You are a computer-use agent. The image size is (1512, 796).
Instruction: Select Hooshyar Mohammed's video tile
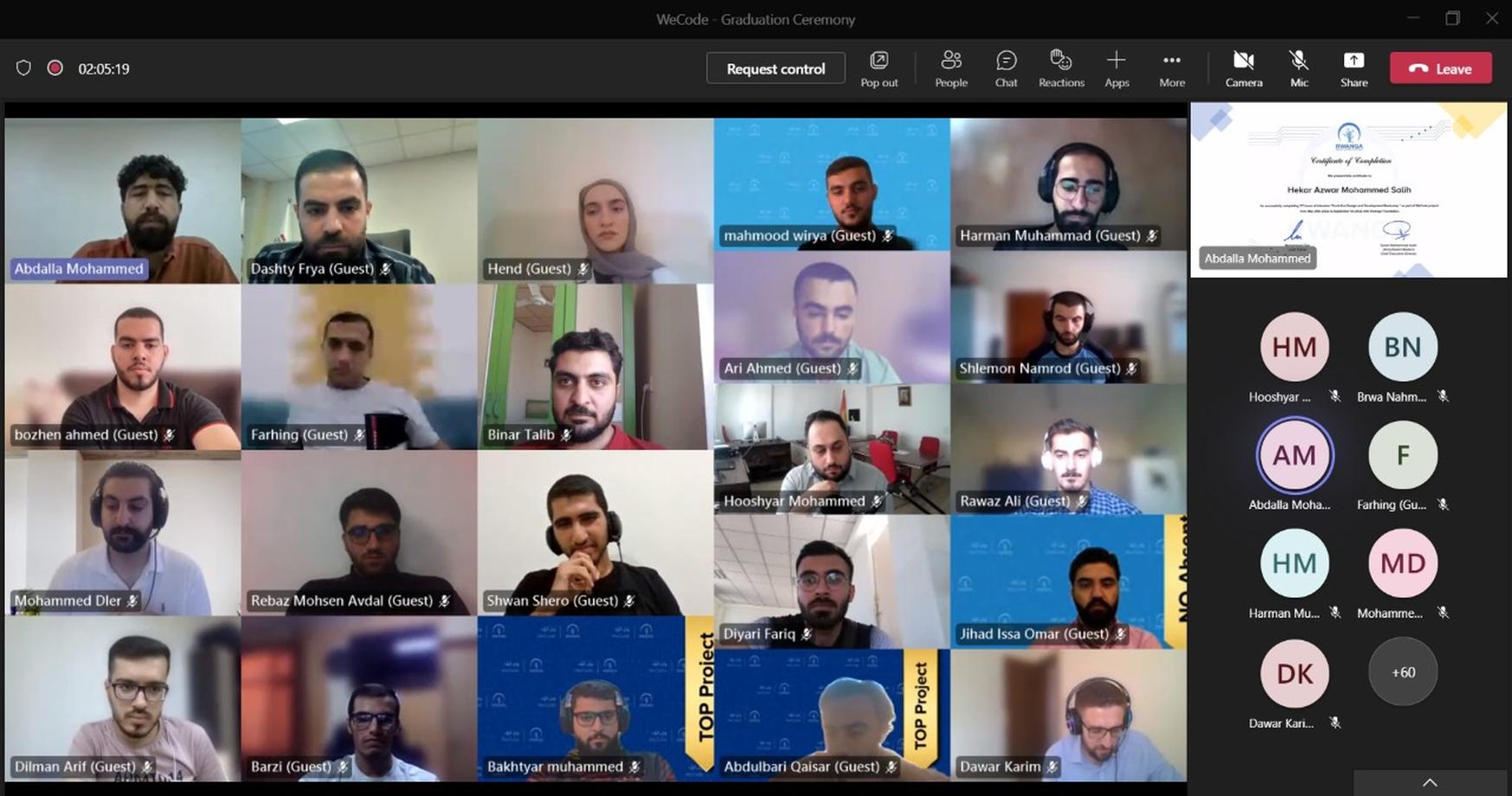pos(832,448)
